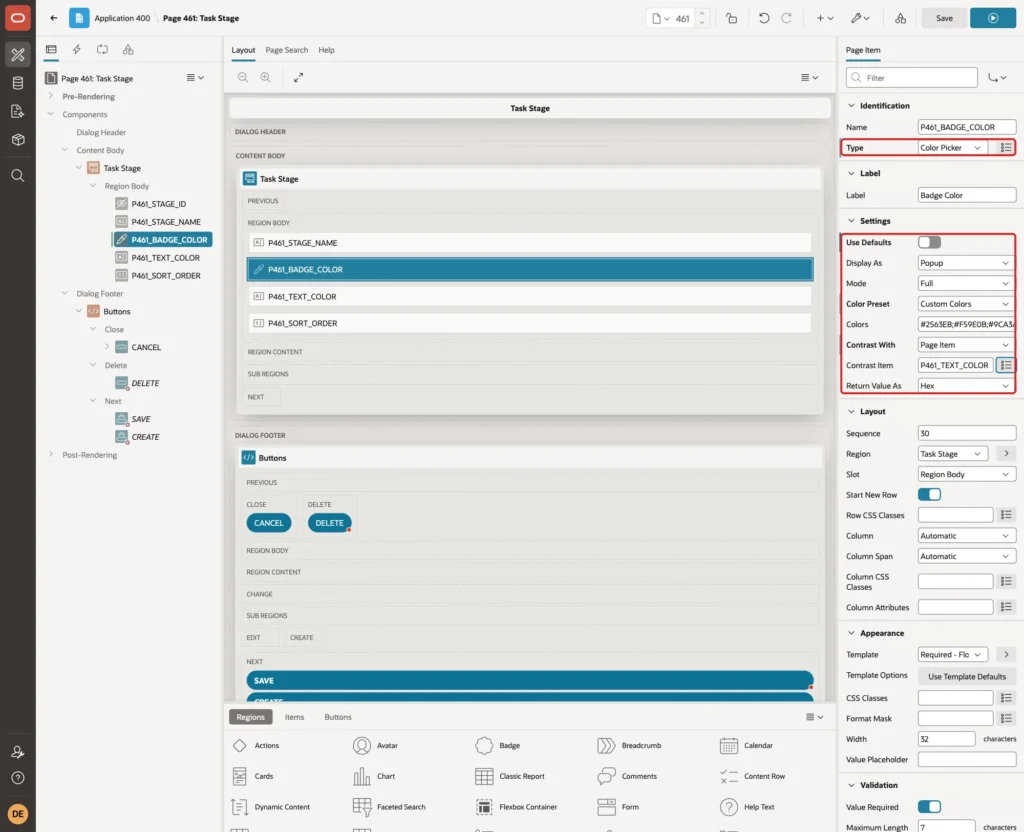Open App Builder from left sidebar
This screenshot has height=832, width=1024.
[18, 55]
